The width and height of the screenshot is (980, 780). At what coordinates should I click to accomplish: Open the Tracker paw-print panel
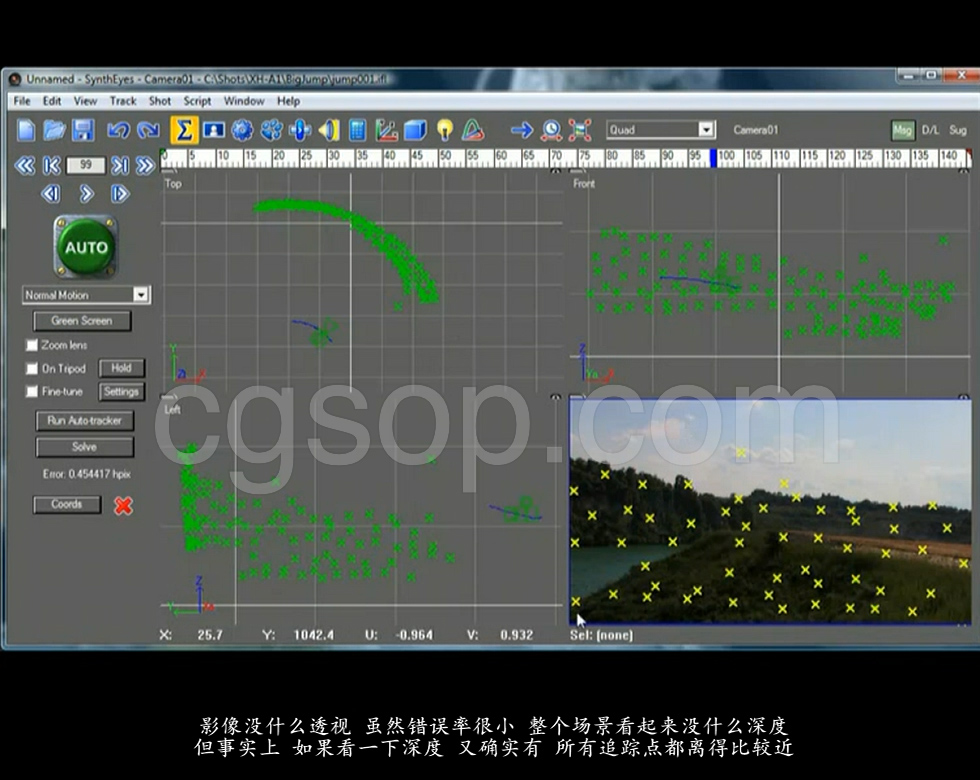pyautogui.click(x=271, y=130)
